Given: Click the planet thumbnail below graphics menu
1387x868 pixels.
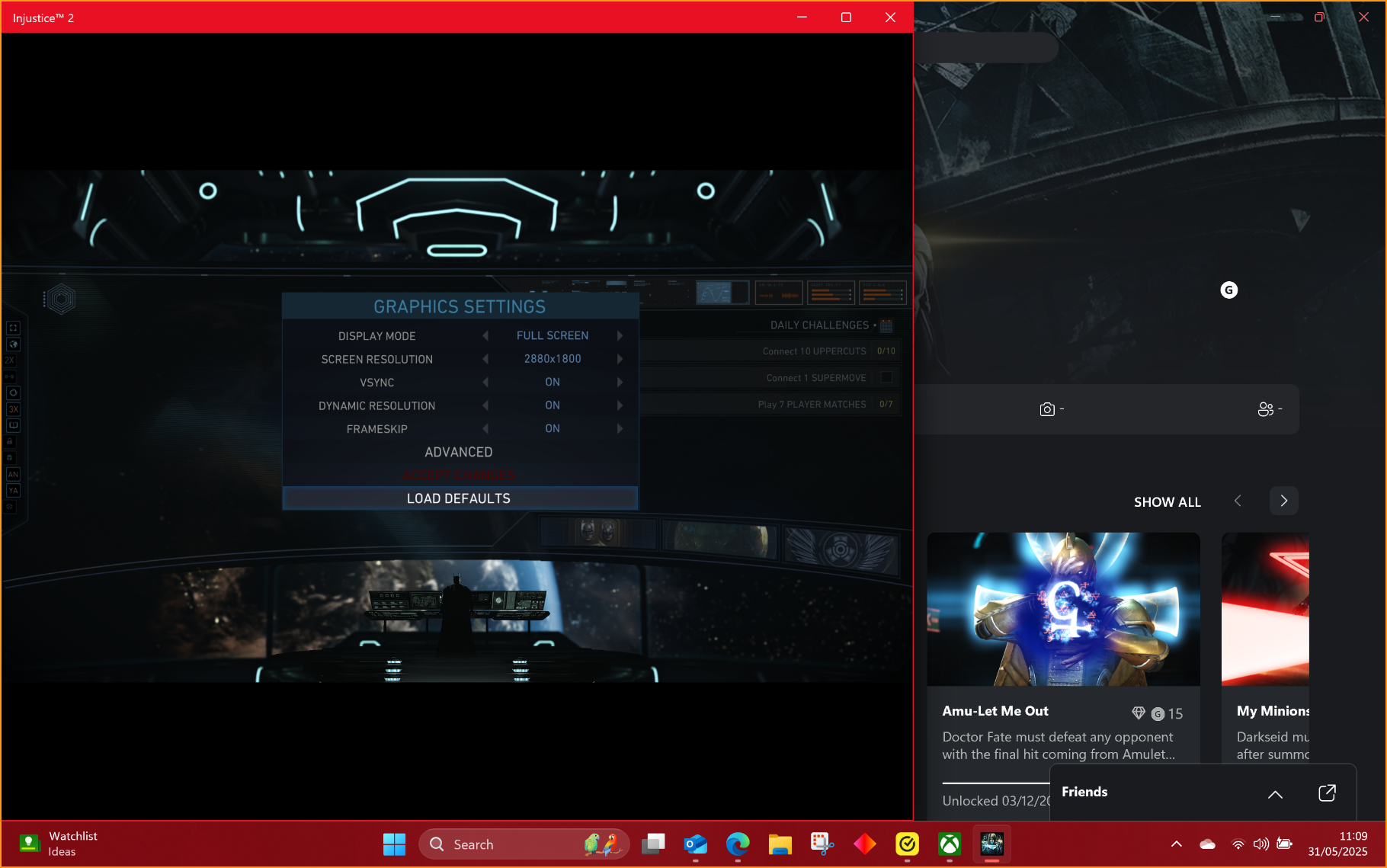Looking at the screenshot, I should point(719,540).
